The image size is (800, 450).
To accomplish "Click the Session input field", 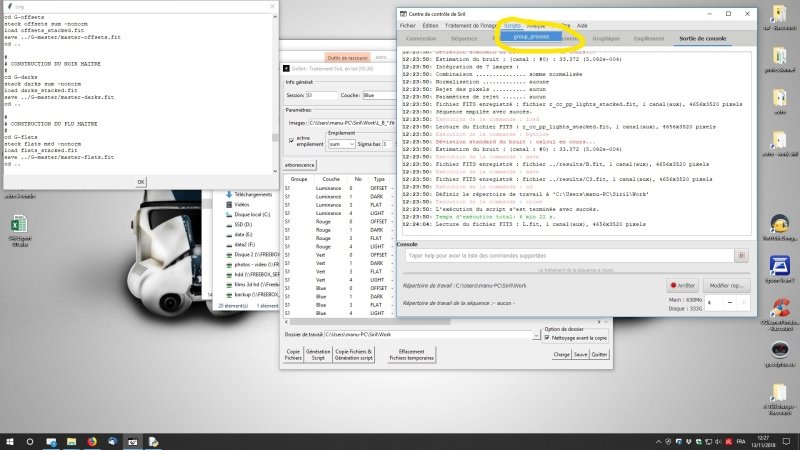I will (321, 95).
